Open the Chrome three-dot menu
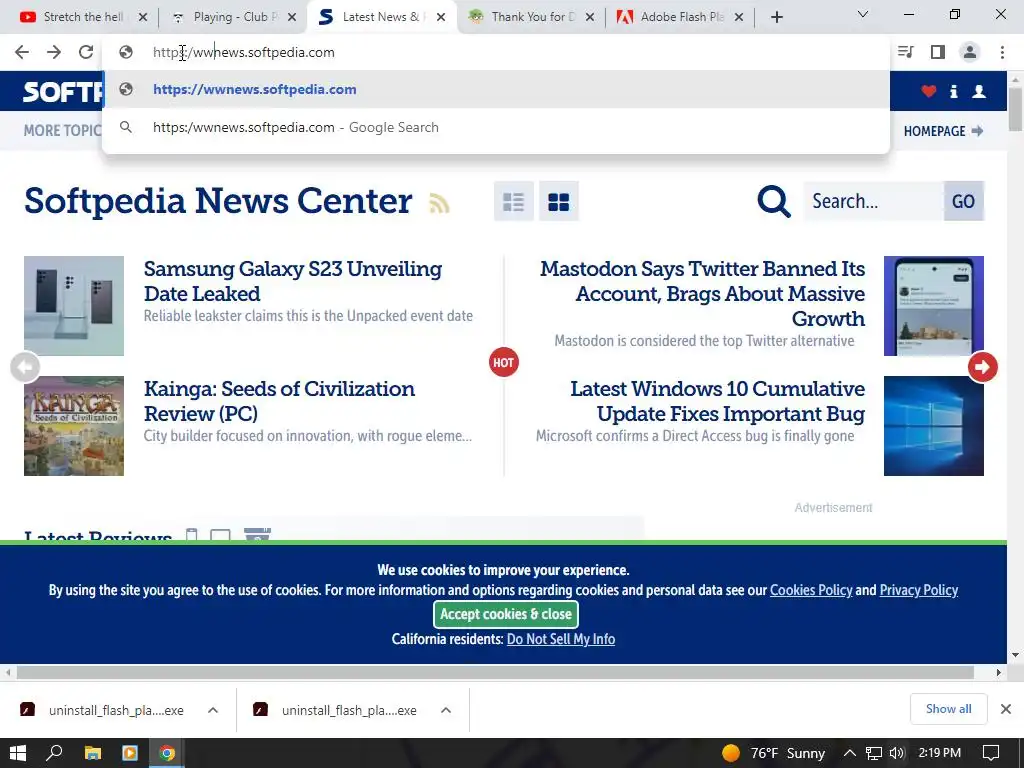This screenshot has width=1024, height=768. click(x=1002, y=52)
